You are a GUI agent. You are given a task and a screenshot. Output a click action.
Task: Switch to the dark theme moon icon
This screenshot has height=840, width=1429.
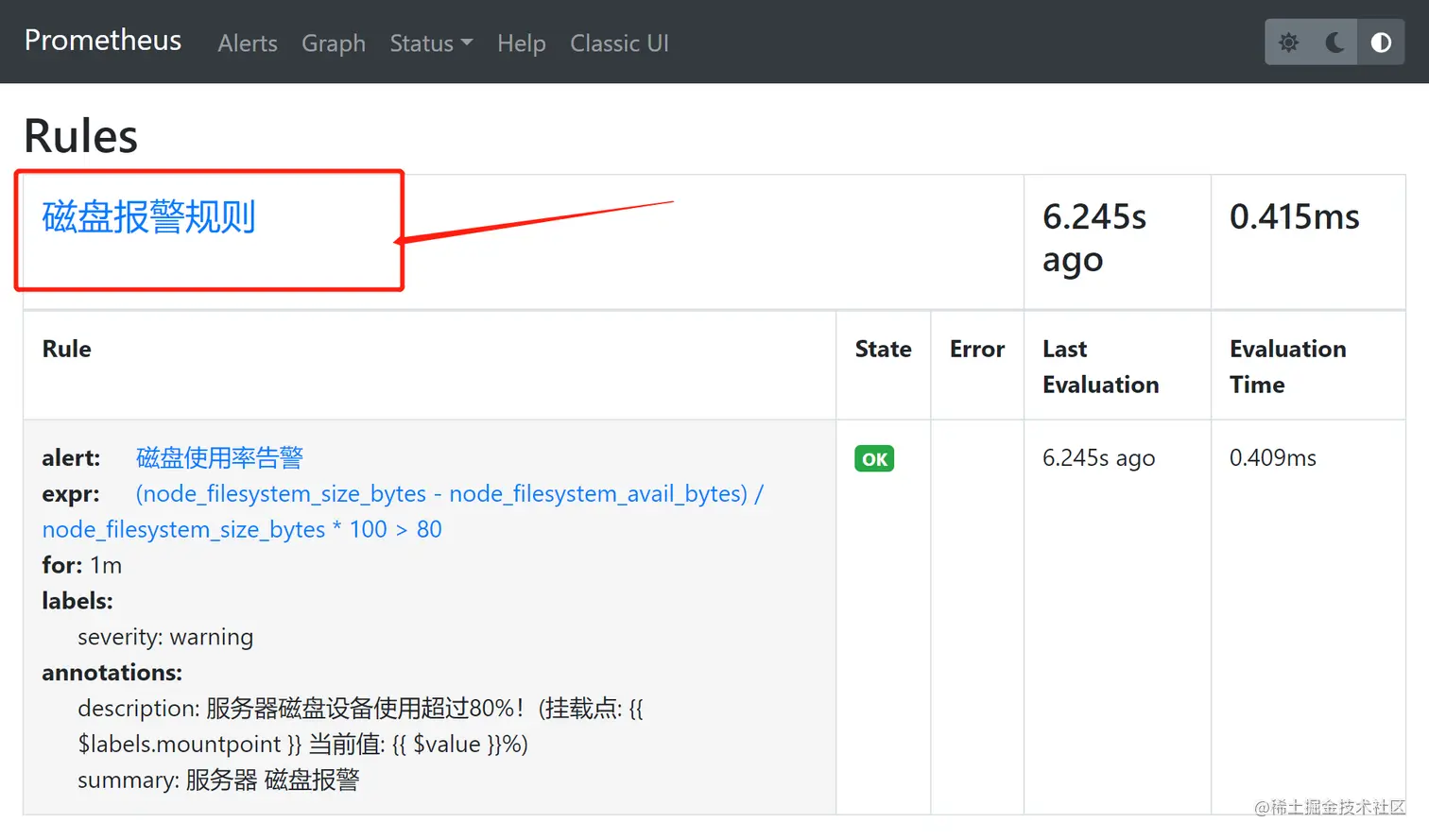tap(1334, 43)
